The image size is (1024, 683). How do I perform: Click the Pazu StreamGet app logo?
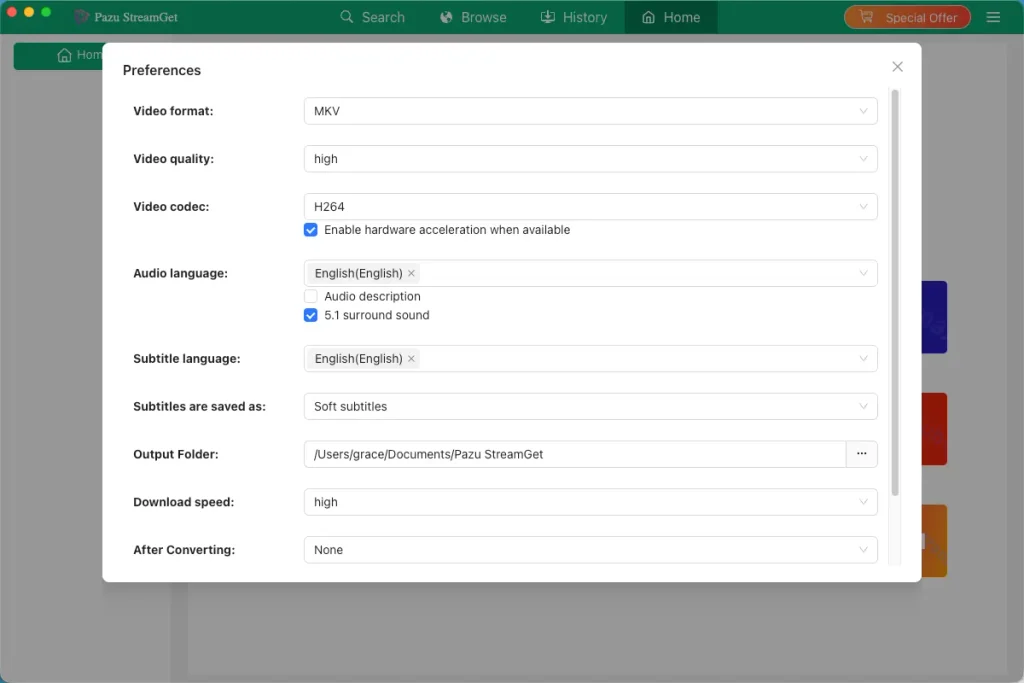82,17
